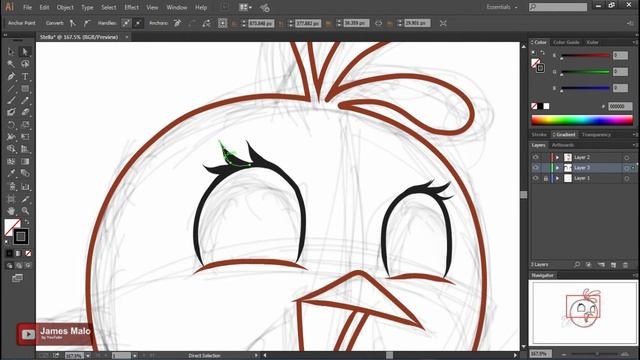Open the Effect menu
The height and width of the screenshot is (360, 640).
coord(131,7)
